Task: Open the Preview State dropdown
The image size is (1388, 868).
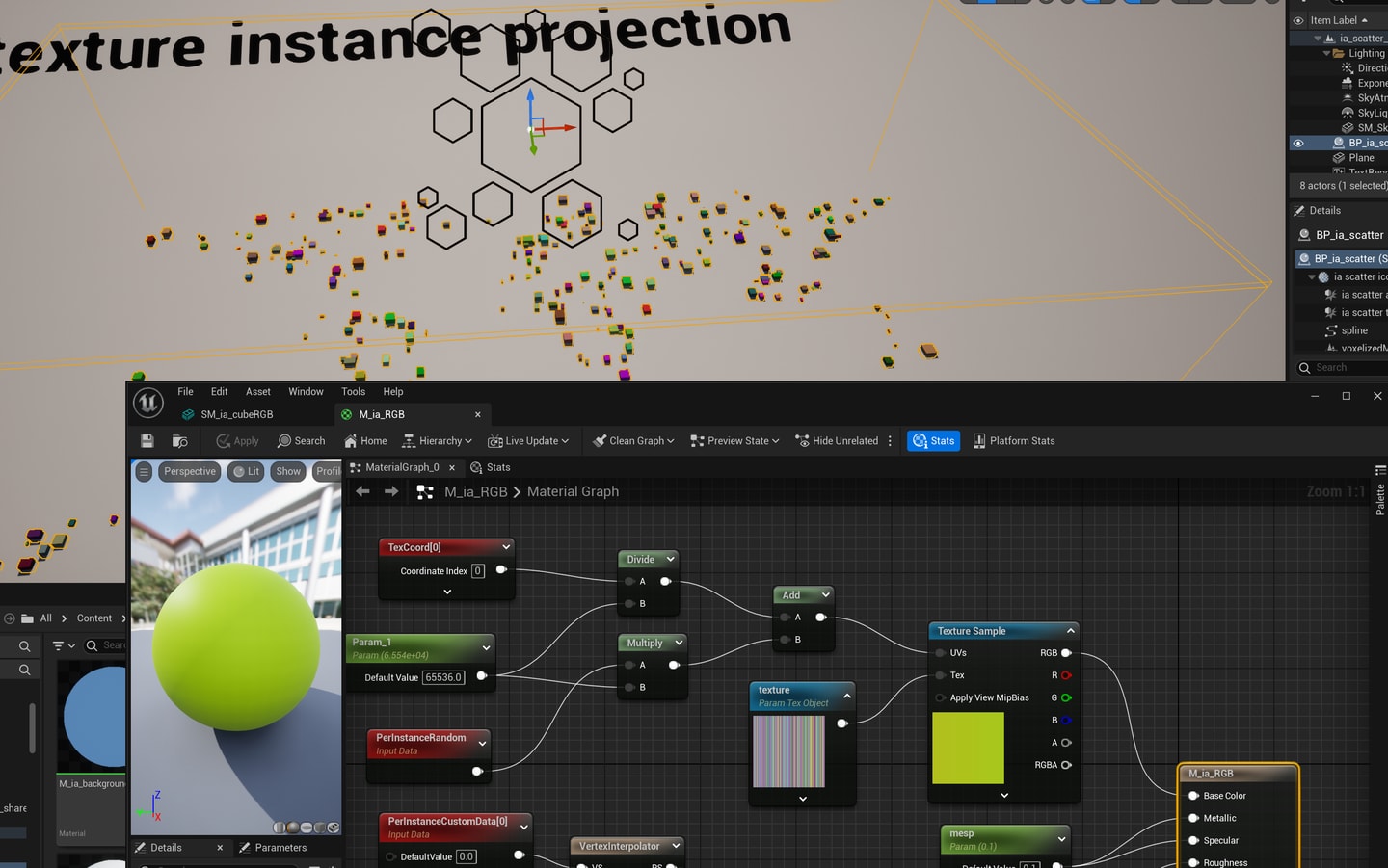Action: coord(734,441)
